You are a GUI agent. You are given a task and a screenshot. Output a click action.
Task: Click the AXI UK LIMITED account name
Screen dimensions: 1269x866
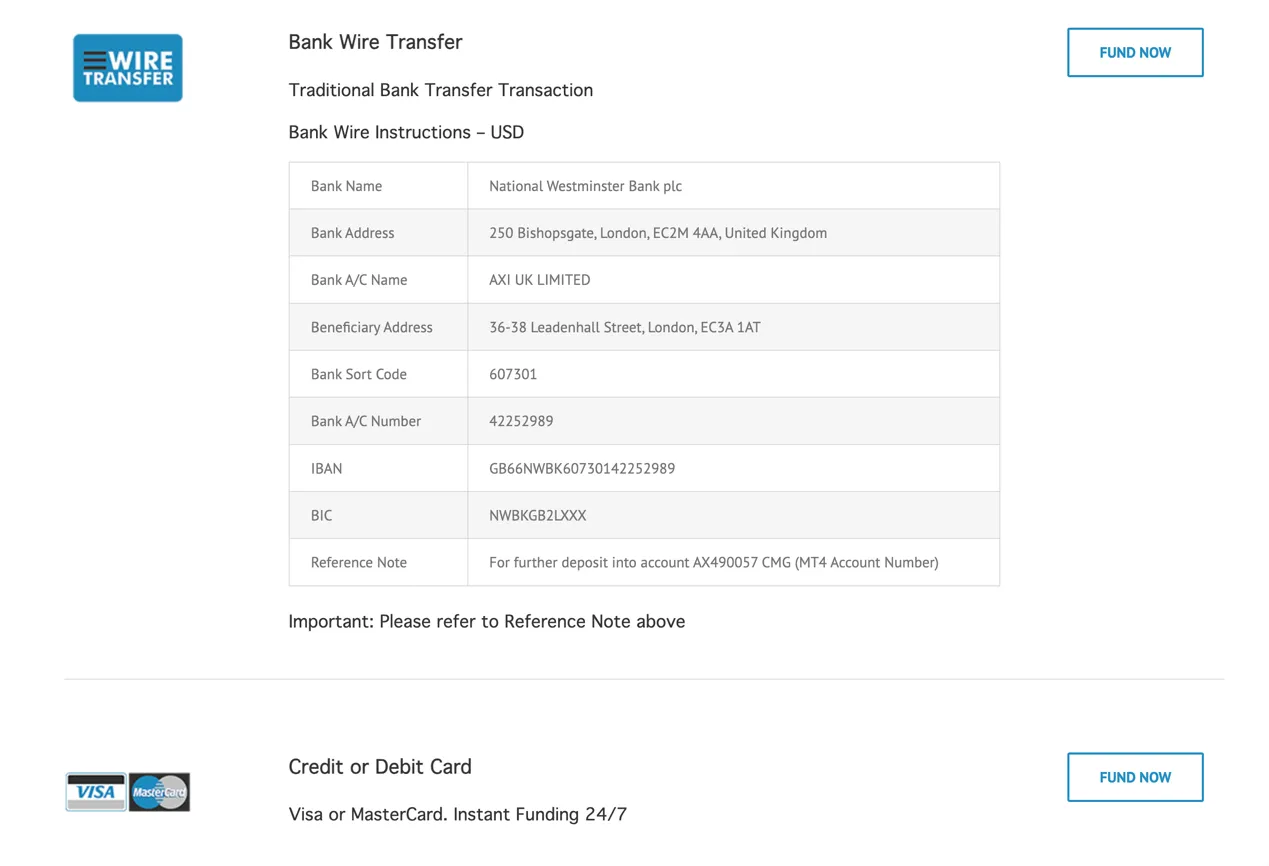[540, 280]
